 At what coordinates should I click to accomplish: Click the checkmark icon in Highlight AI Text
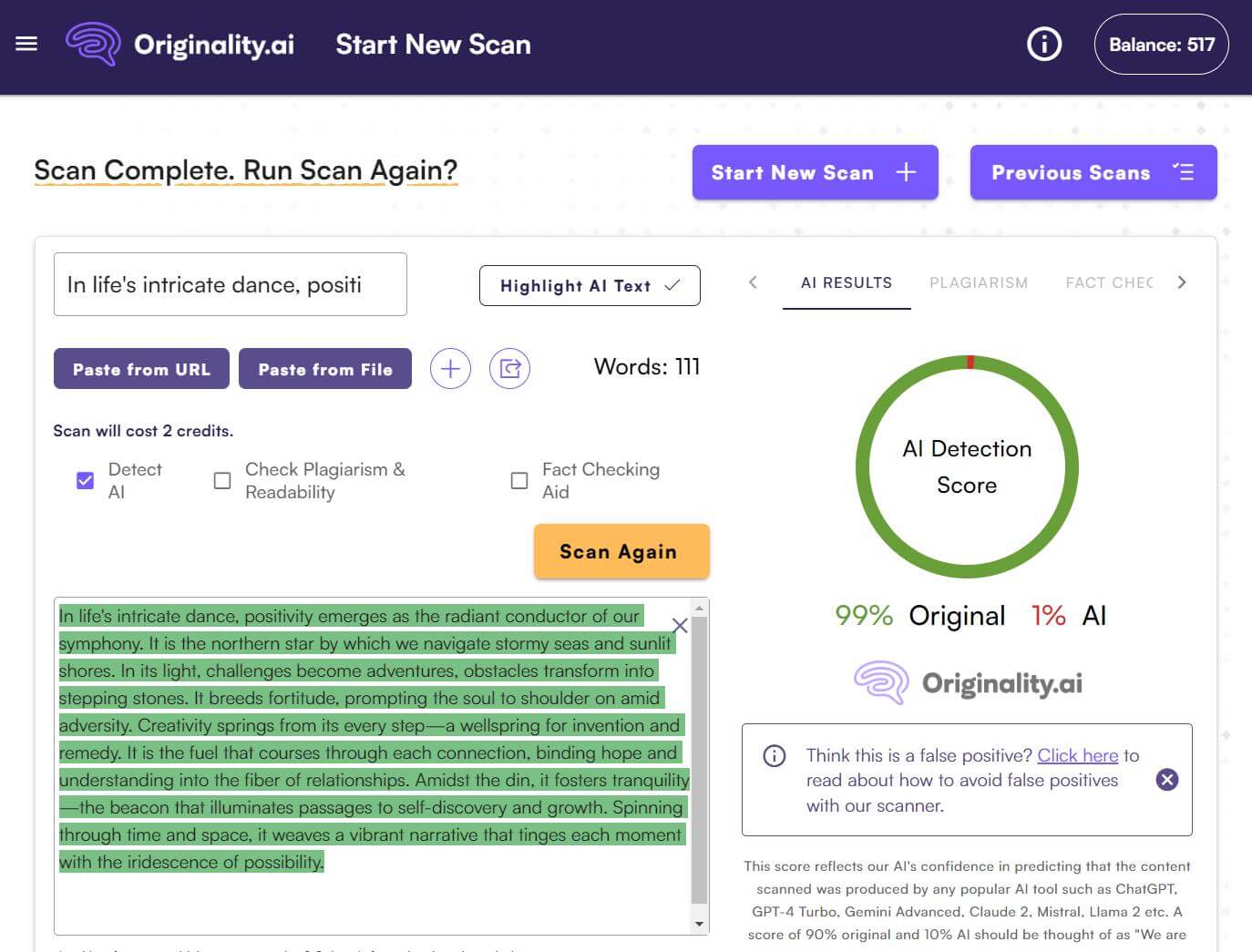click(x=672, y=285)
